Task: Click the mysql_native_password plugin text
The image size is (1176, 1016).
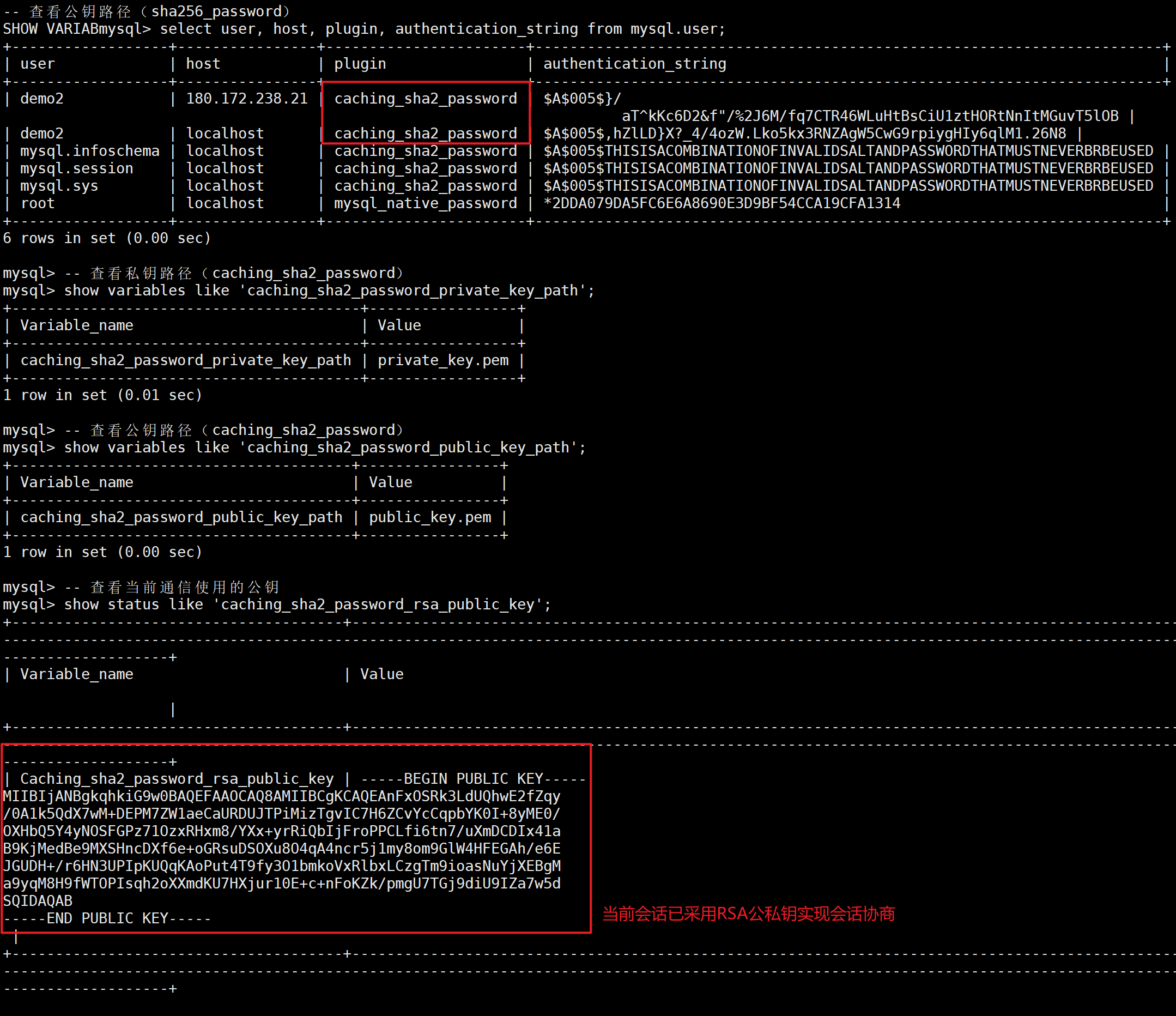Action: pyautogui.click(x=425, y=203)
